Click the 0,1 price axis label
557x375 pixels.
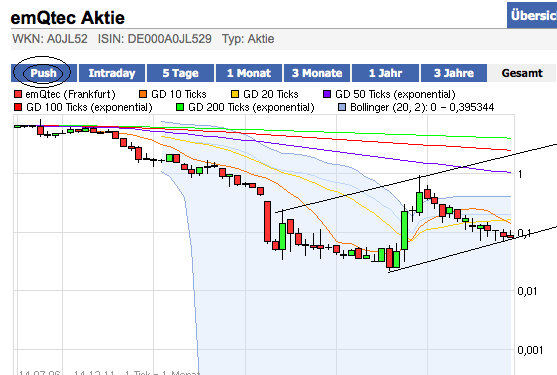pyautogui.click(x=524, y=233)
